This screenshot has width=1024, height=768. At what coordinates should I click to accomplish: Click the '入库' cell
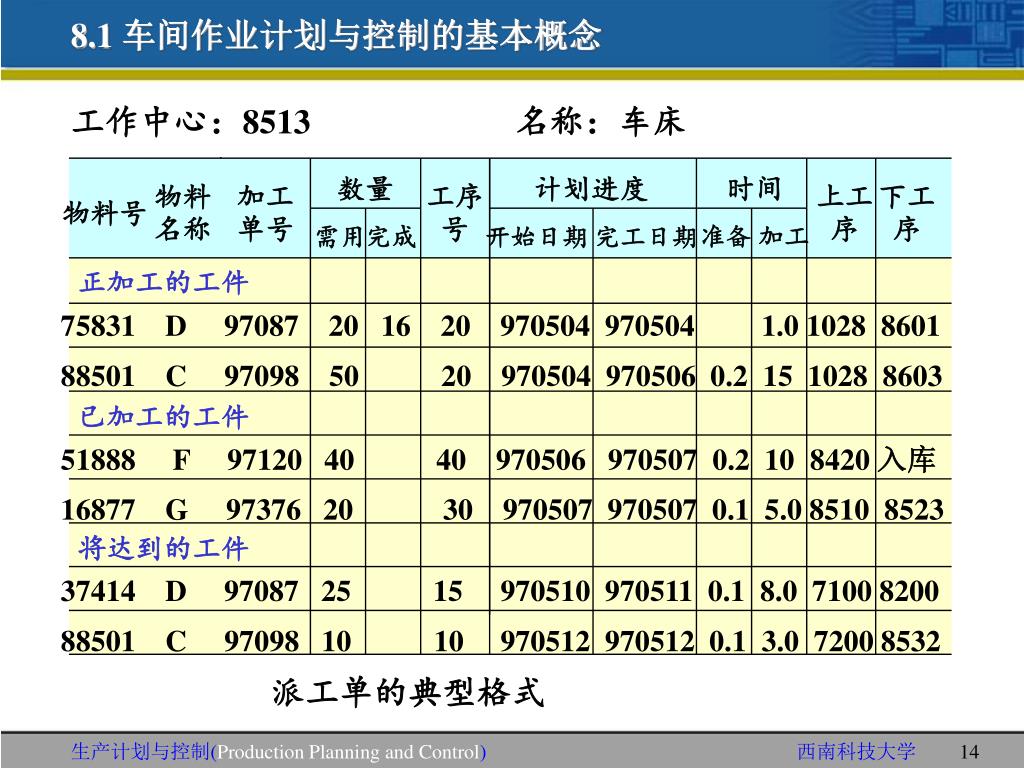[907, 460]
